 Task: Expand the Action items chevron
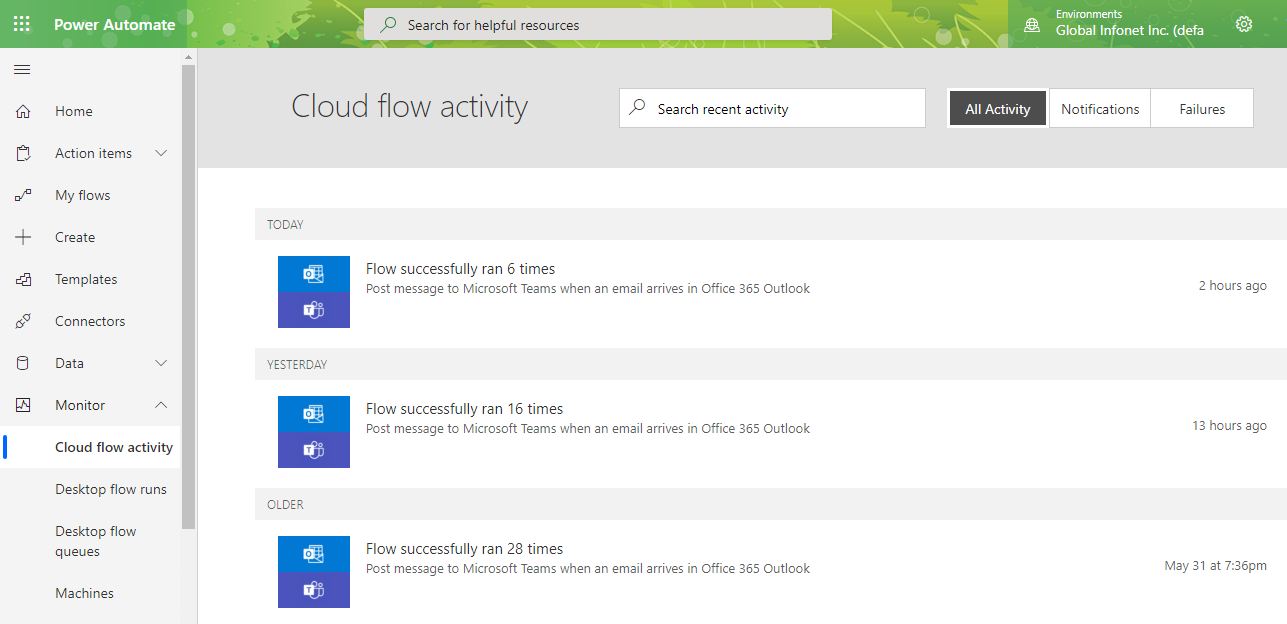pos(161,153)
